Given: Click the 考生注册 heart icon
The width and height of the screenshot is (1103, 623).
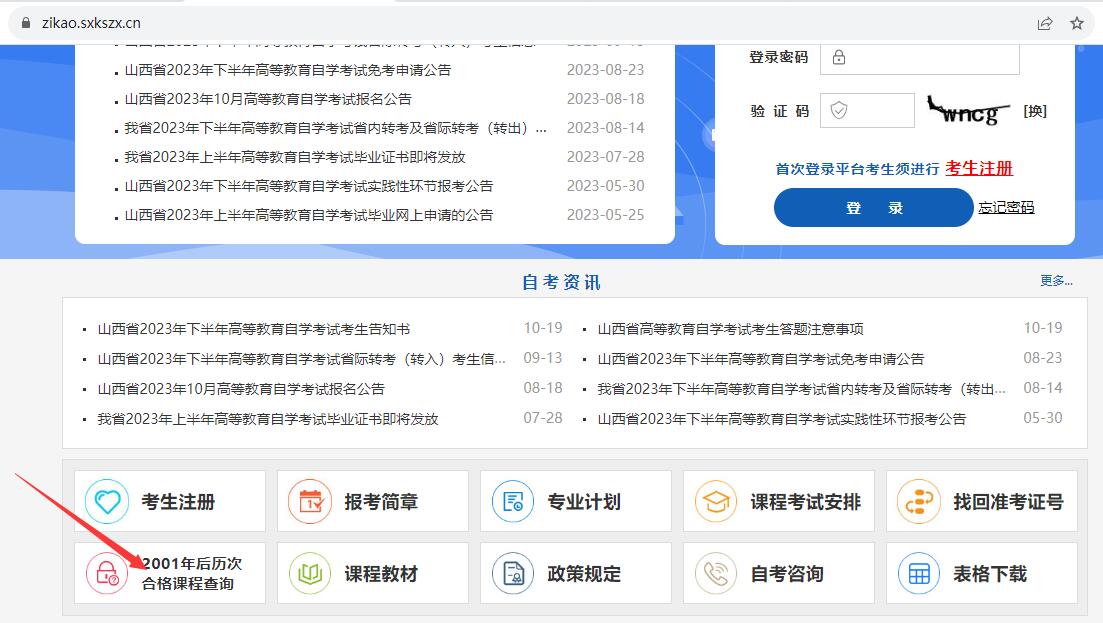Looking at the screenshot, I should click(107, 502).
